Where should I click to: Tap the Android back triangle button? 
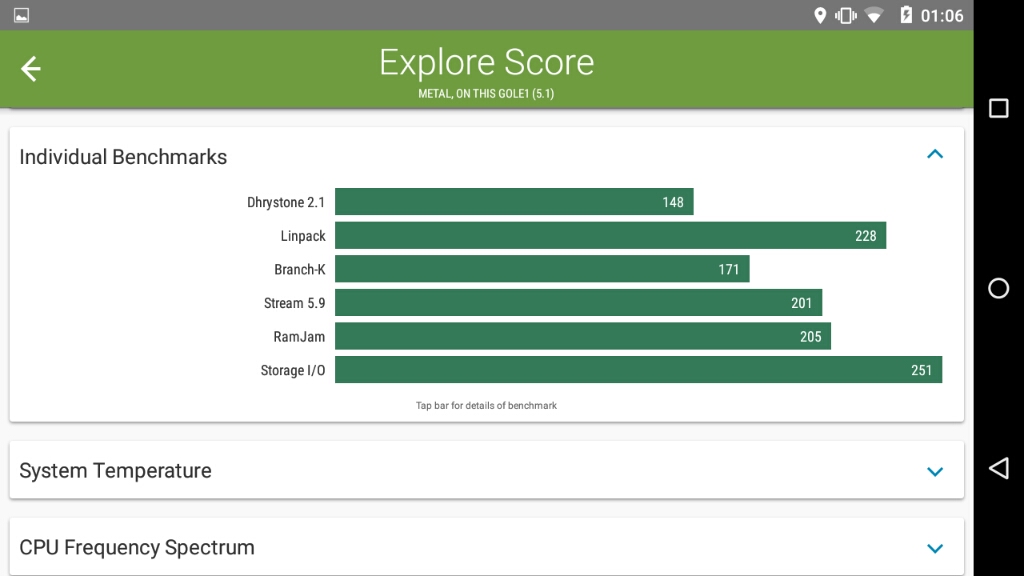click(999, 468)
